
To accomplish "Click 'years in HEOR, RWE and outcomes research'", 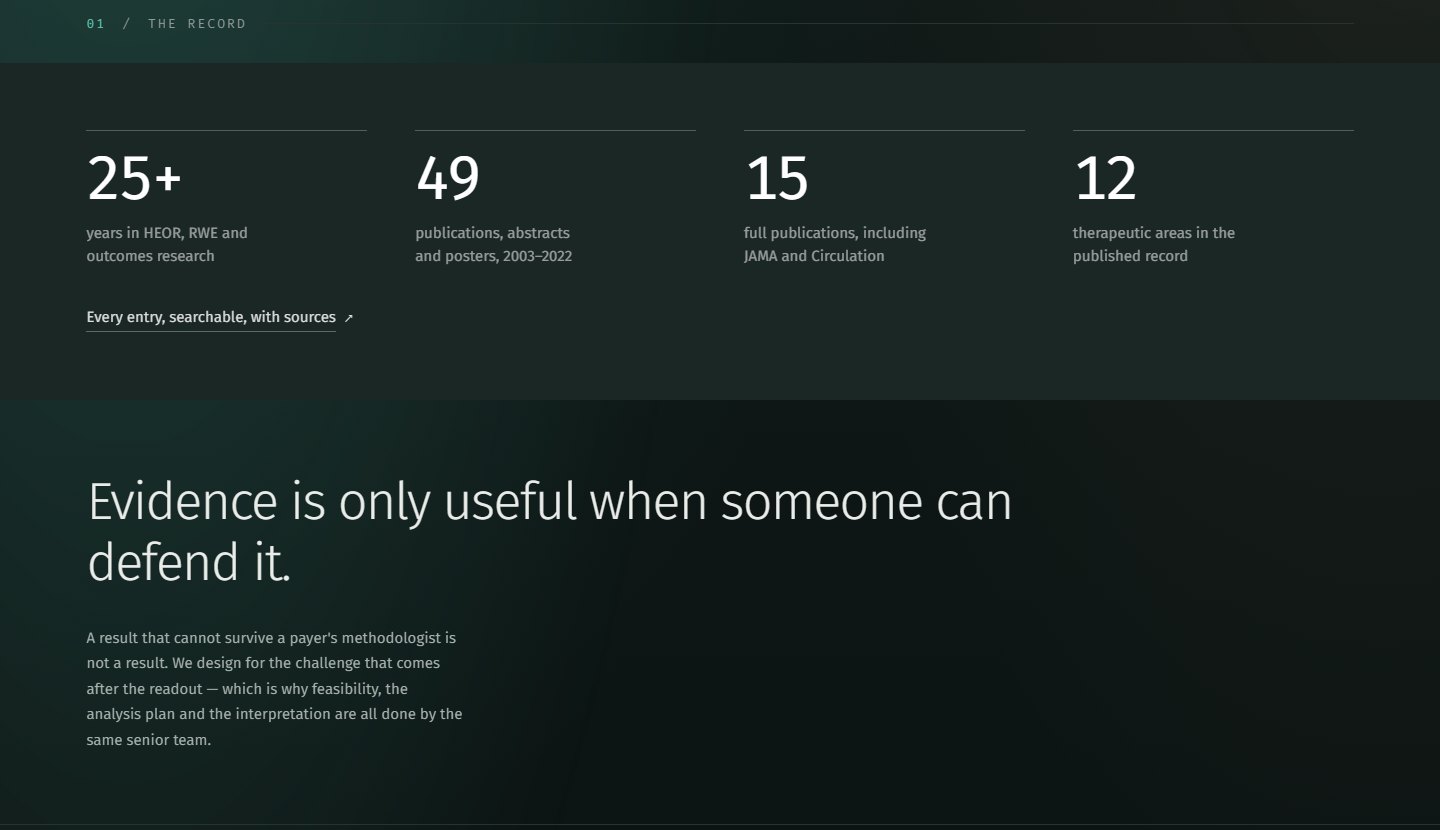I will point(167,244).
